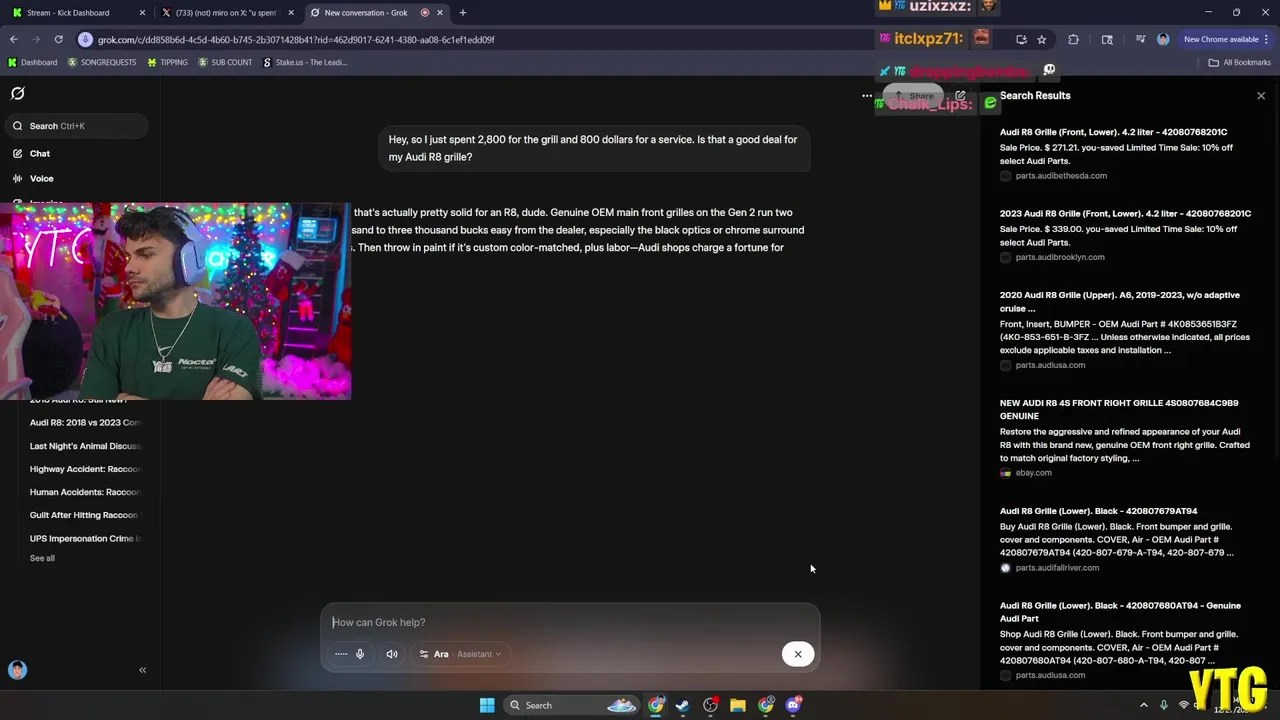Screen dimensions: 1280x720
Task: Open Discord from the taskbar
Action: [x=794, y=705]
